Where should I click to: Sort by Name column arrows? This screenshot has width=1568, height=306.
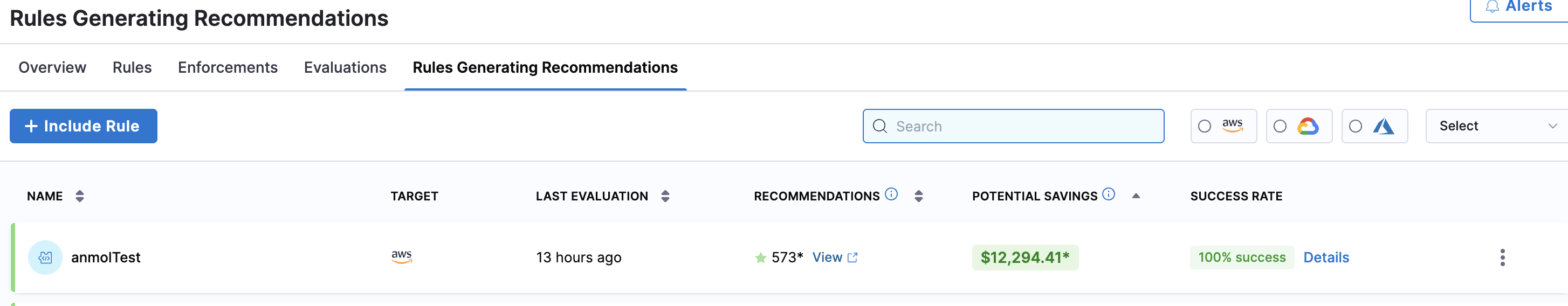[x=80, y=196]
